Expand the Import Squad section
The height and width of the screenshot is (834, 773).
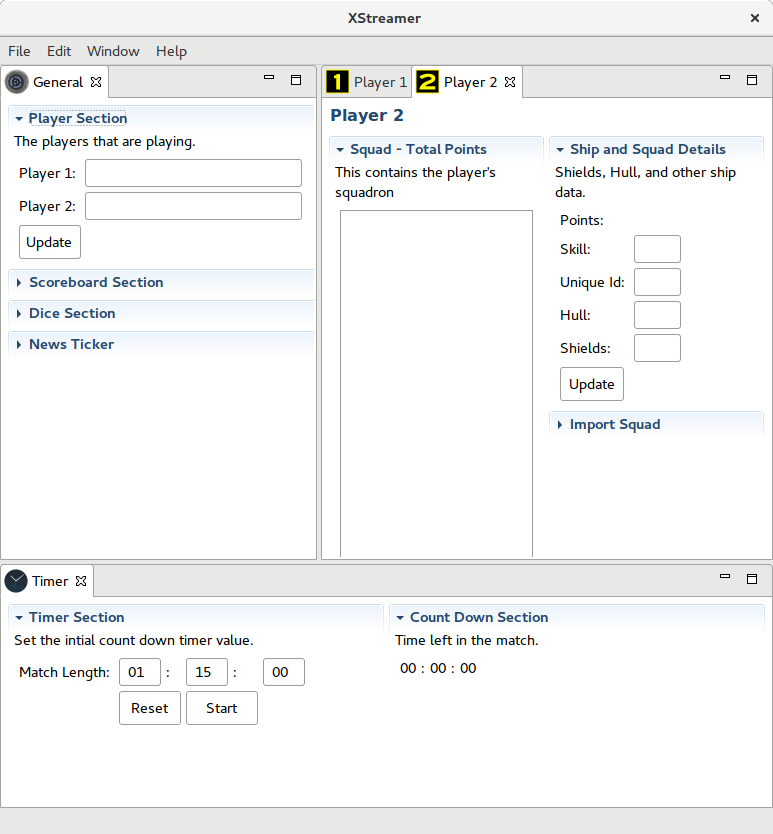click(560, 424)
